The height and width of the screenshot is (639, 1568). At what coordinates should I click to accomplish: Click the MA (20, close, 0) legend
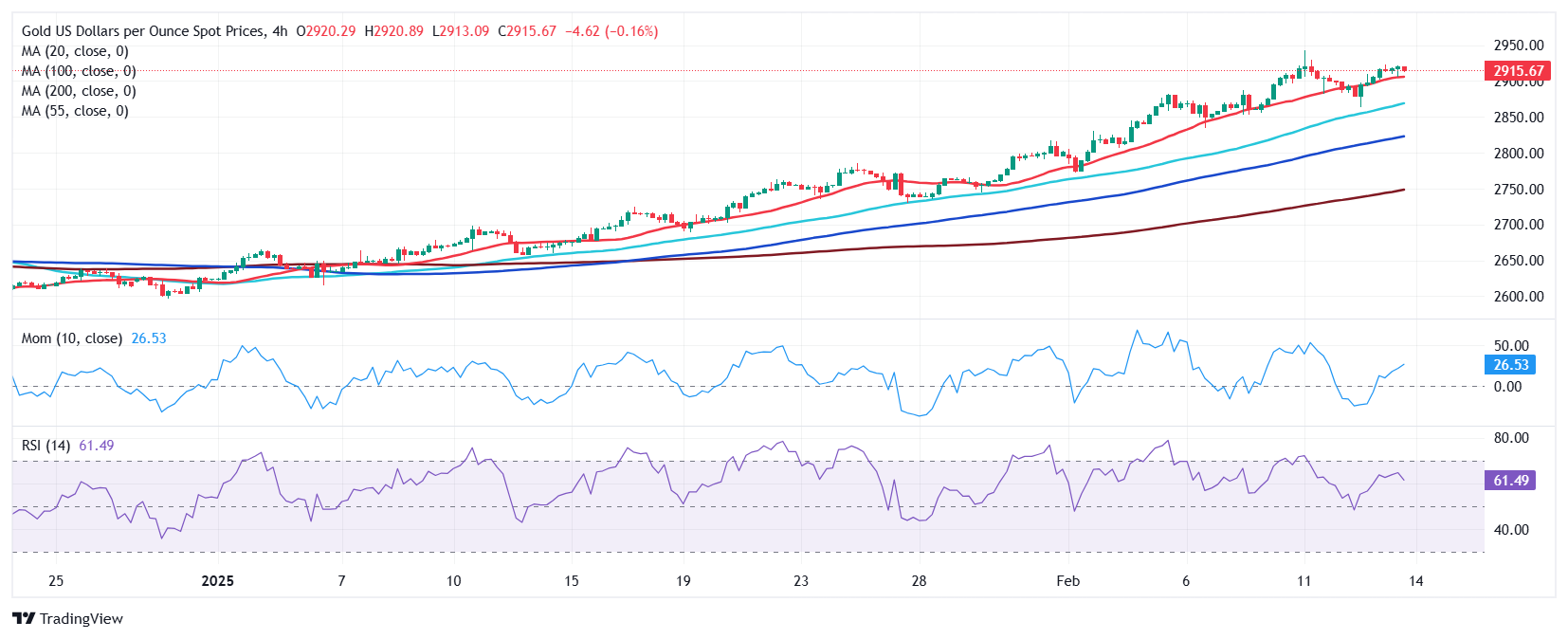click(75, 51)
